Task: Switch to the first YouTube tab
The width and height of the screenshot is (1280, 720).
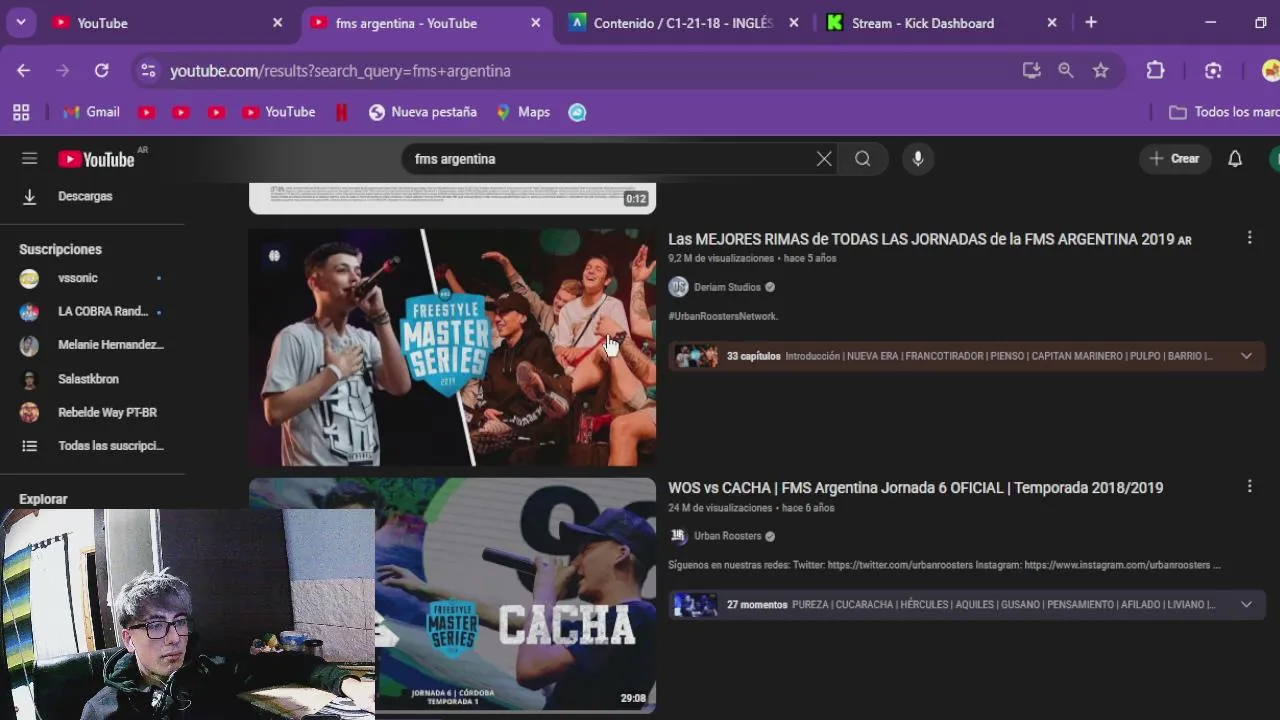Action: tap(167, 22)
